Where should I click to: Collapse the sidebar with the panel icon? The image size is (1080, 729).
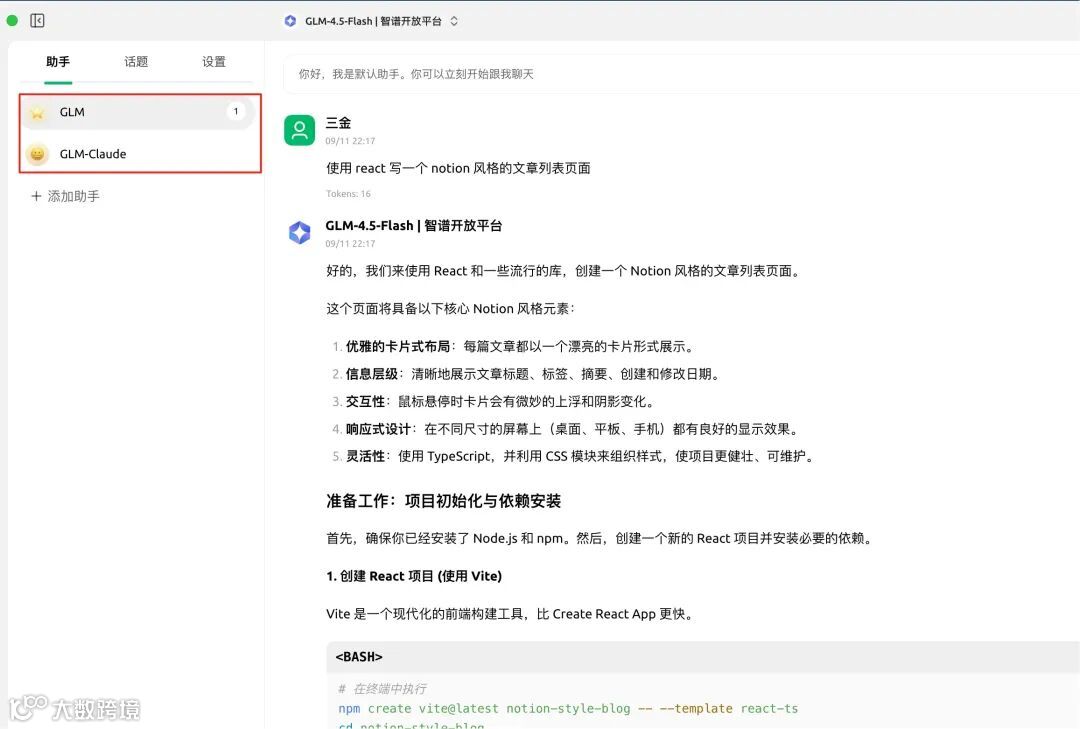point(37,21)
